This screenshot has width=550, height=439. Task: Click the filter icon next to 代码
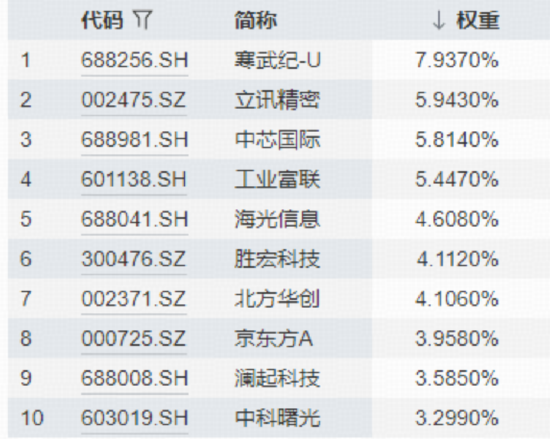click(x=142, y=20)
